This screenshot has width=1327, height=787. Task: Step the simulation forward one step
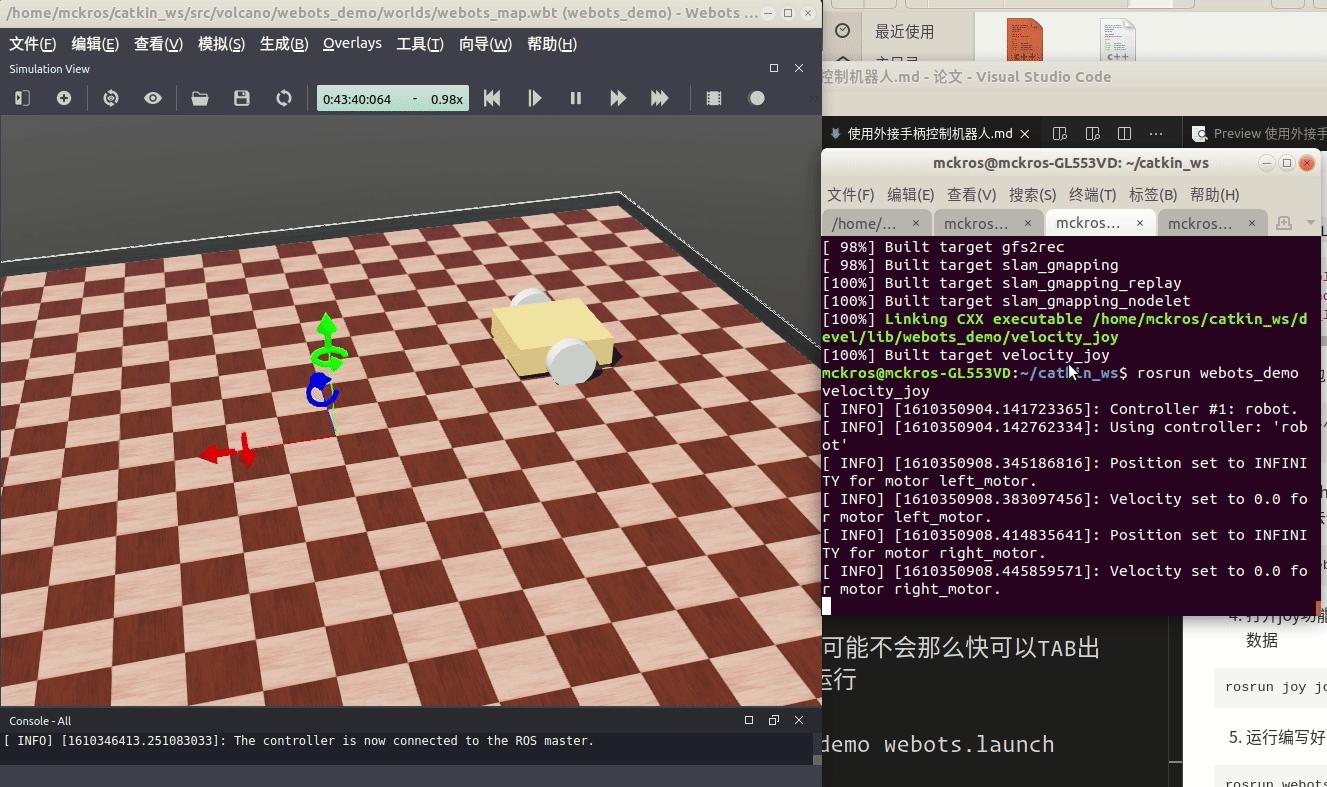(534, 97)
